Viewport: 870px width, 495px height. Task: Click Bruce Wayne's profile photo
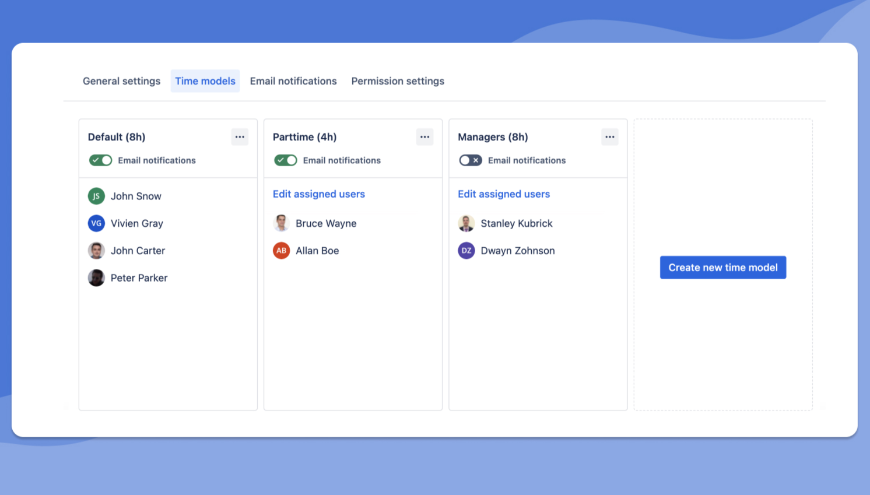click(x=281, y=223)
